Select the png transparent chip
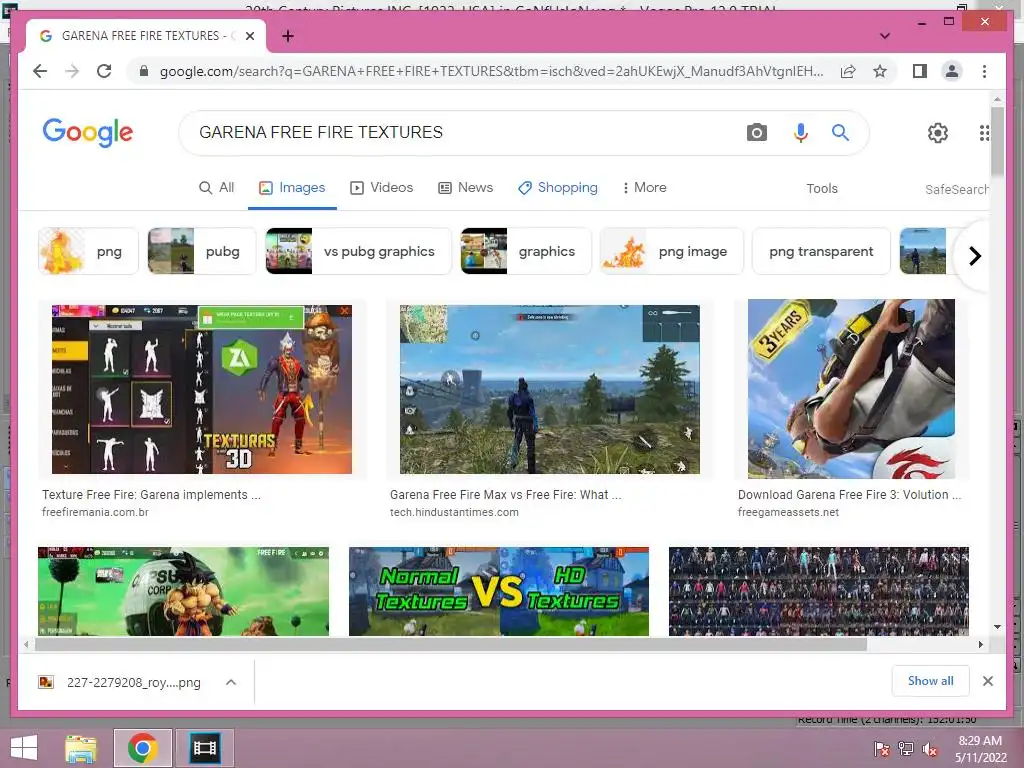The height and width of the screenshot is (768, 1024). (x=821, y=251)
